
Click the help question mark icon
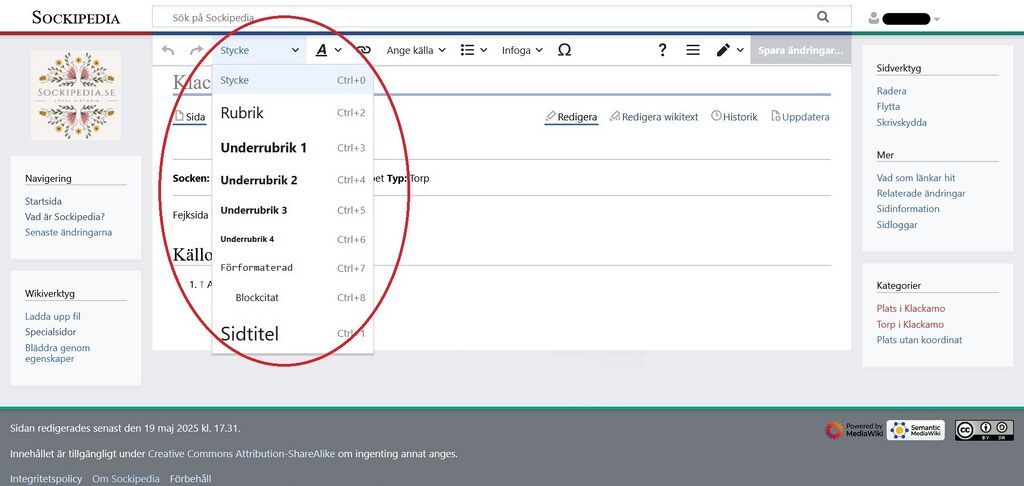pyautogui.click(x=662, y=50)
